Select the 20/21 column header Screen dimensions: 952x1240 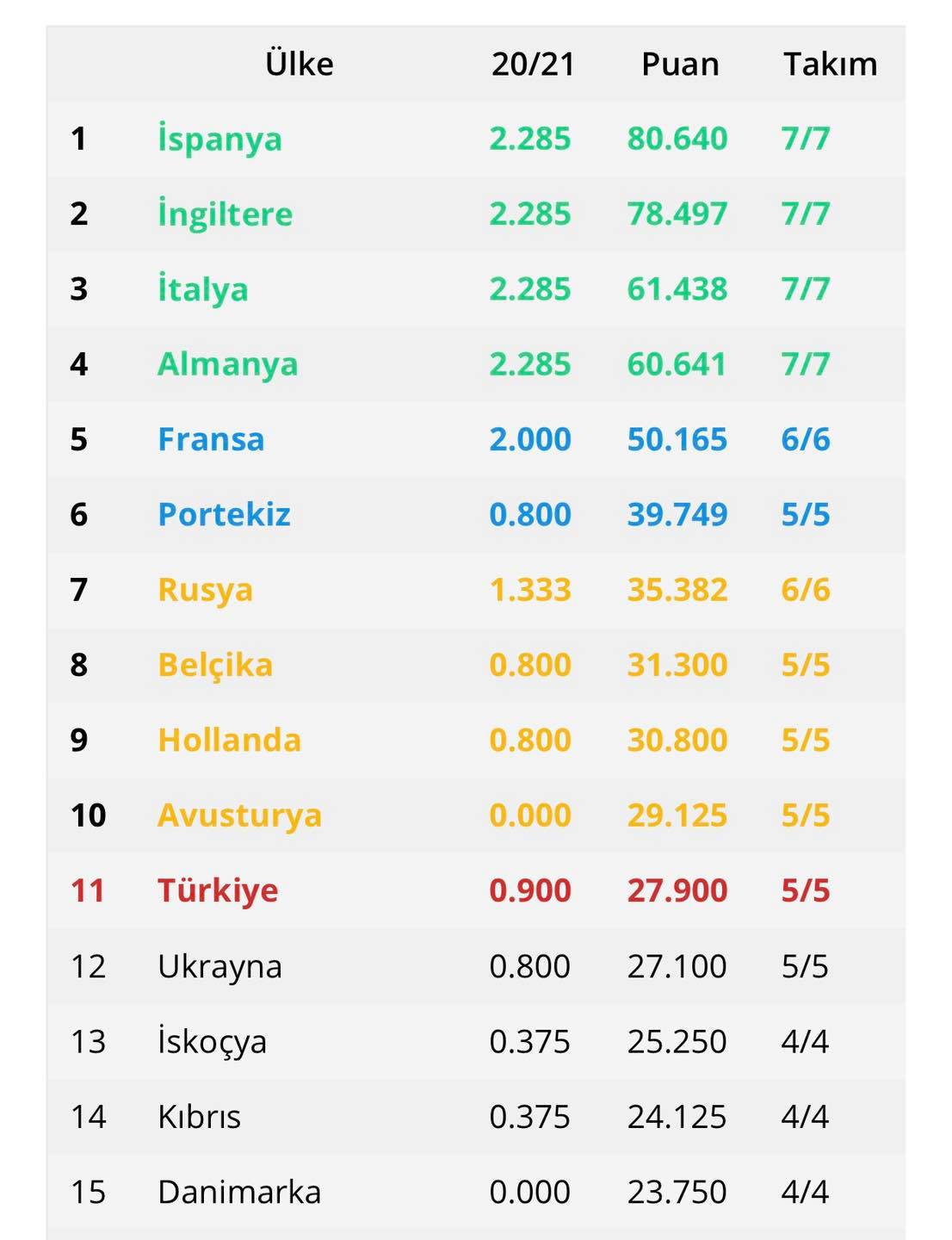(533, 65)
